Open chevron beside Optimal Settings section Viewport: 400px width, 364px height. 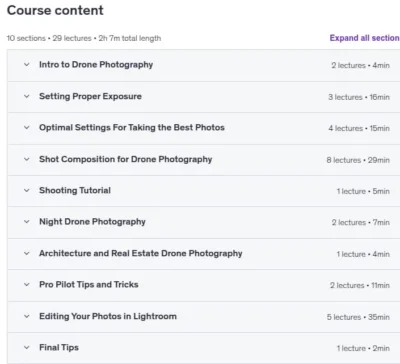pyautogui.click(x=27, y=128)
